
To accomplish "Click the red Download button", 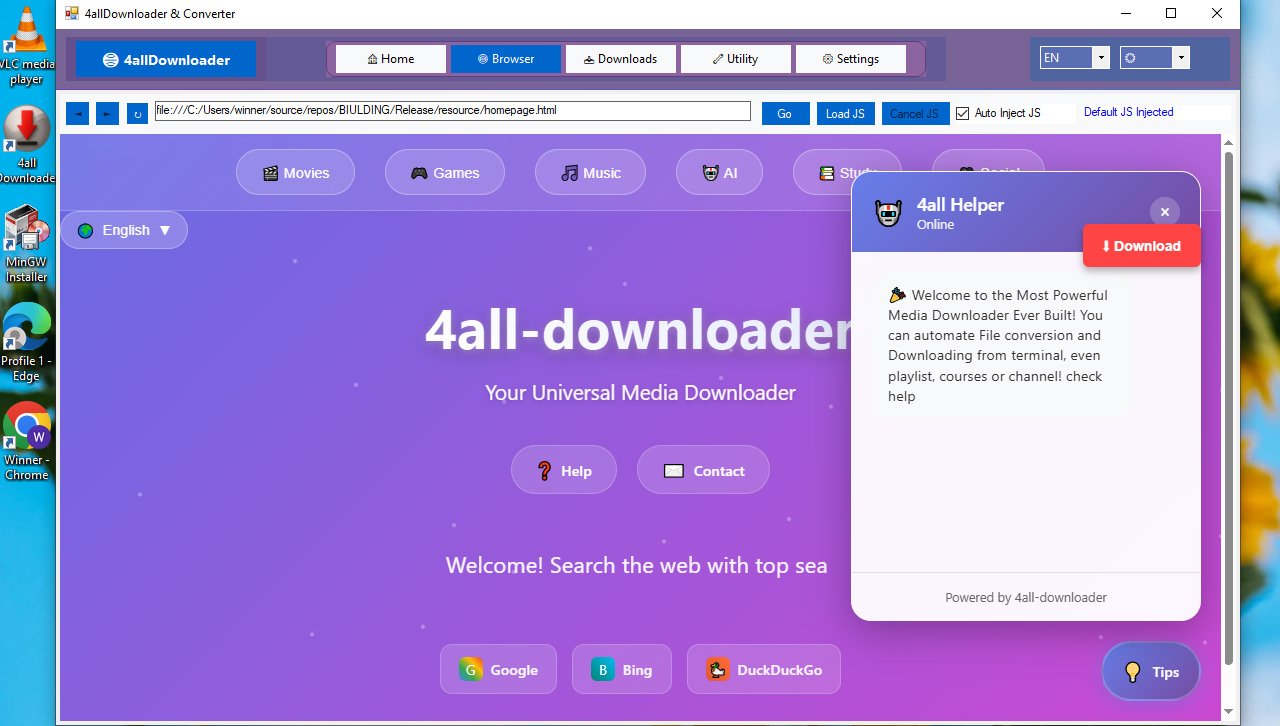I will [x=1141, y=246].
